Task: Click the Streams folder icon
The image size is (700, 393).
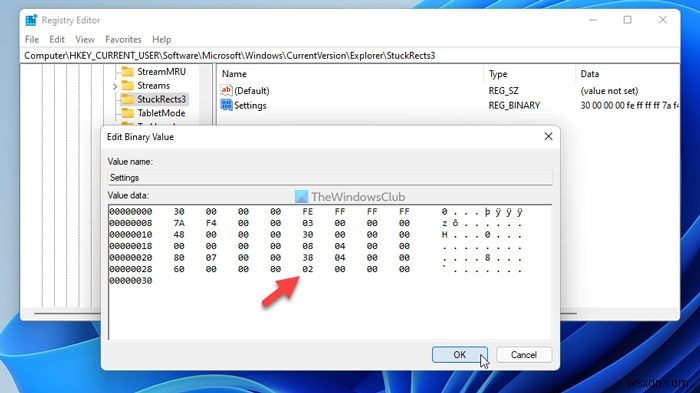Action: tap(128, 85)
